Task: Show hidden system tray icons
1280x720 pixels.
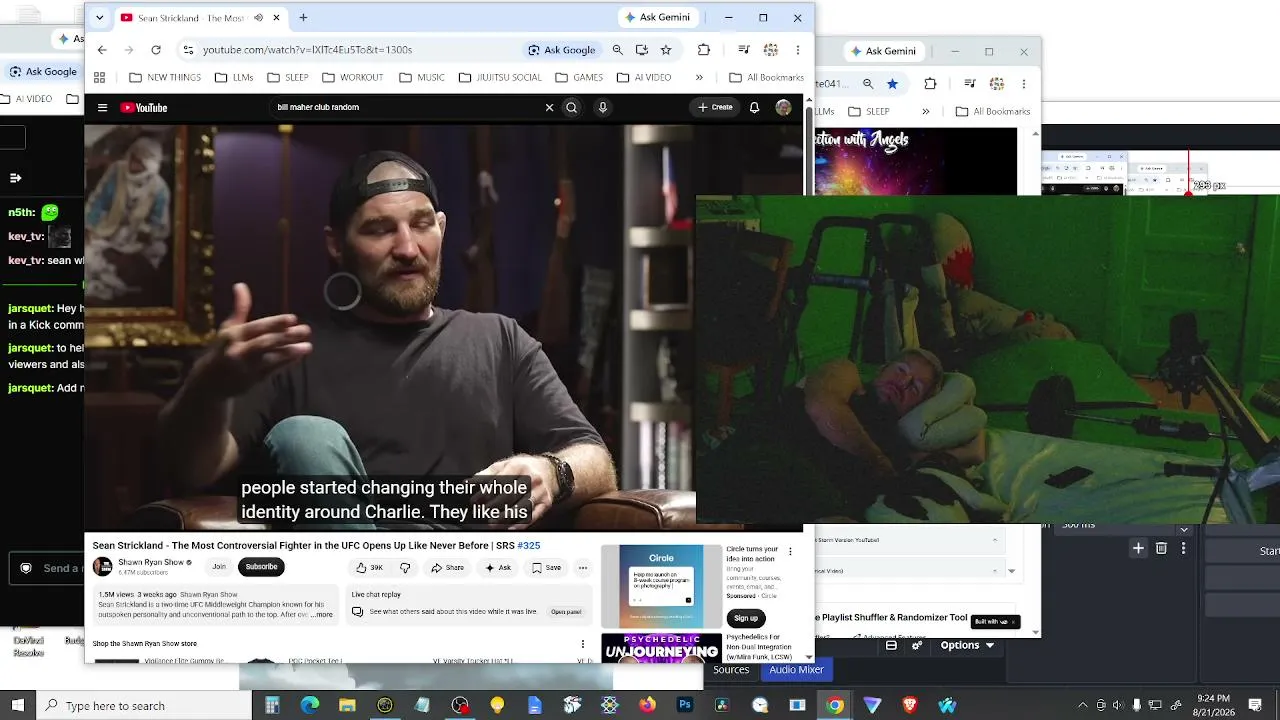Action: pyautogui.click(x=1083, y=706)
